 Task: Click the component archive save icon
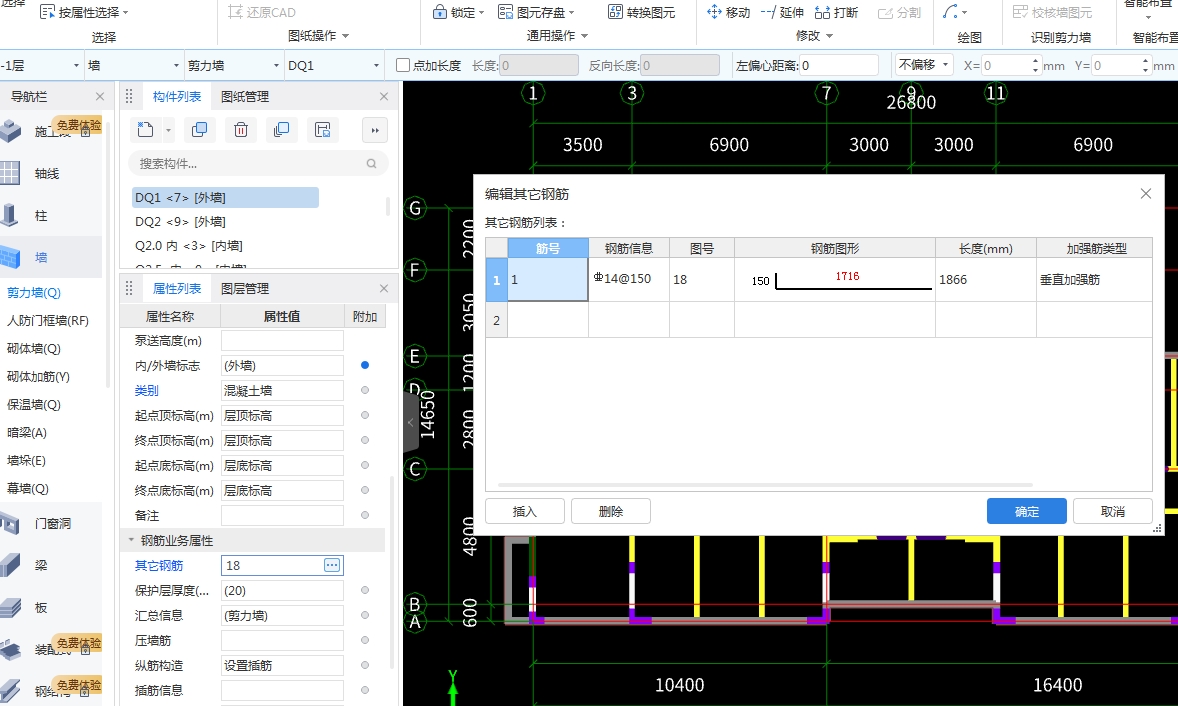(322, 130)
